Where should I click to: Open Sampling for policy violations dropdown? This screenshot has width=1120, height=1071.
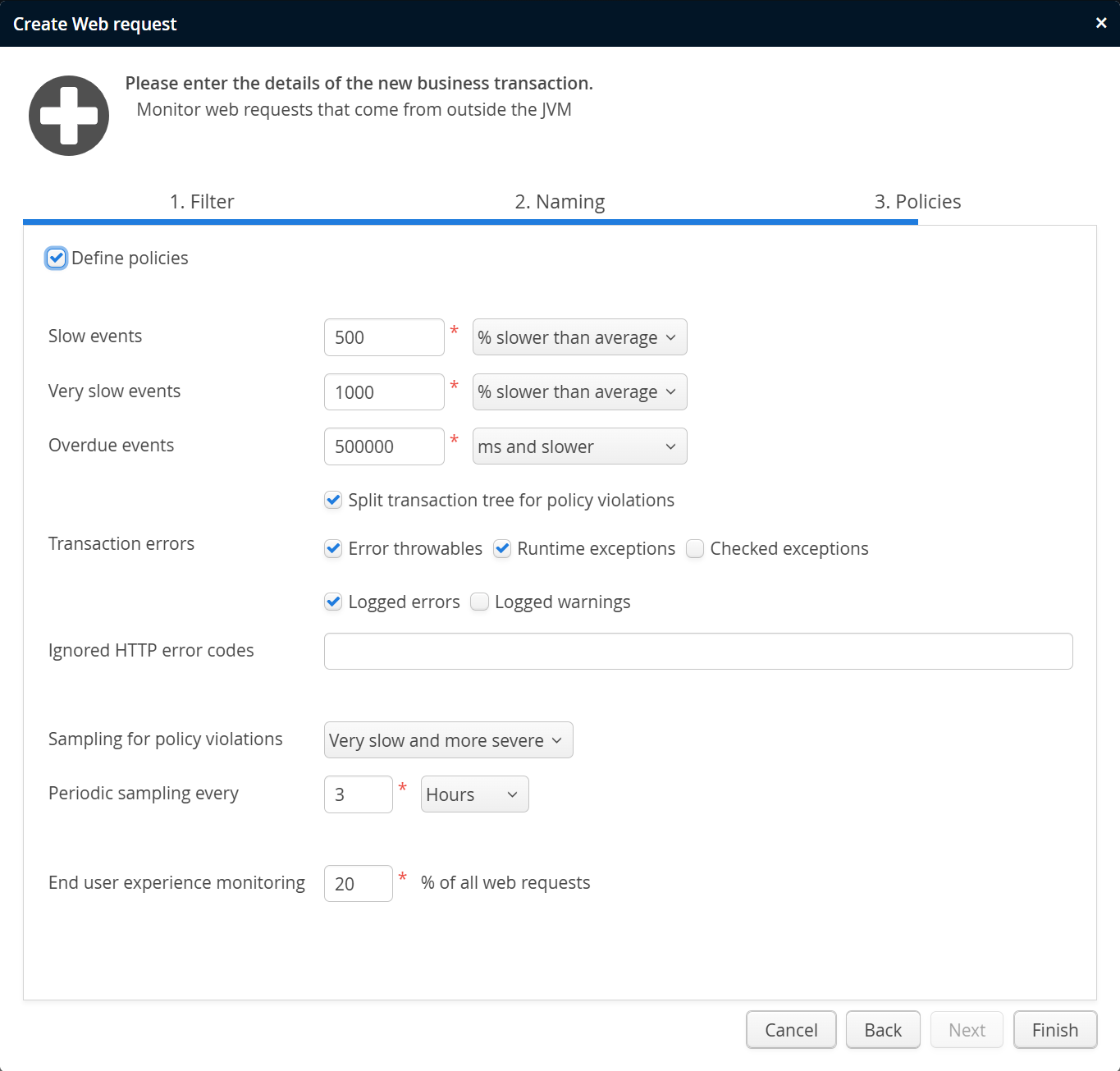(448, 740)
